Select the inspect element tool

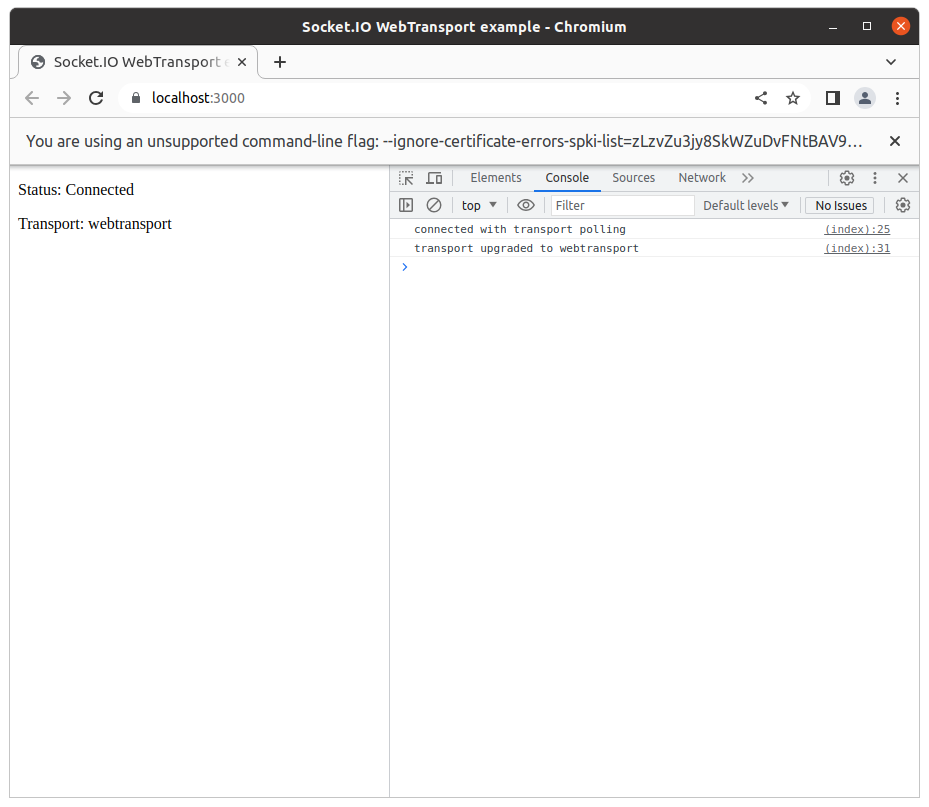pos(406,177)
